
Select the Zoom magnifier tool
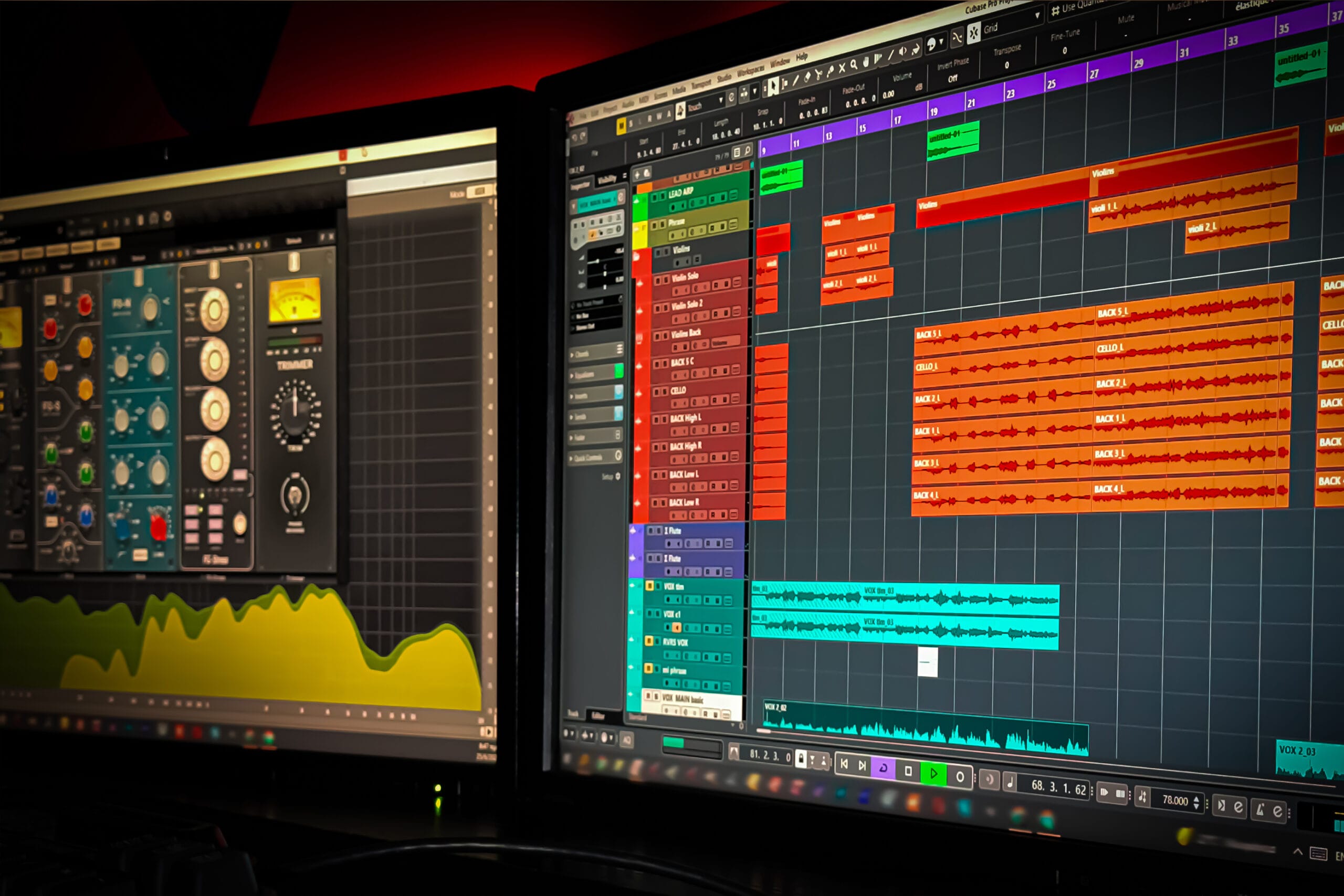point(853,65)
